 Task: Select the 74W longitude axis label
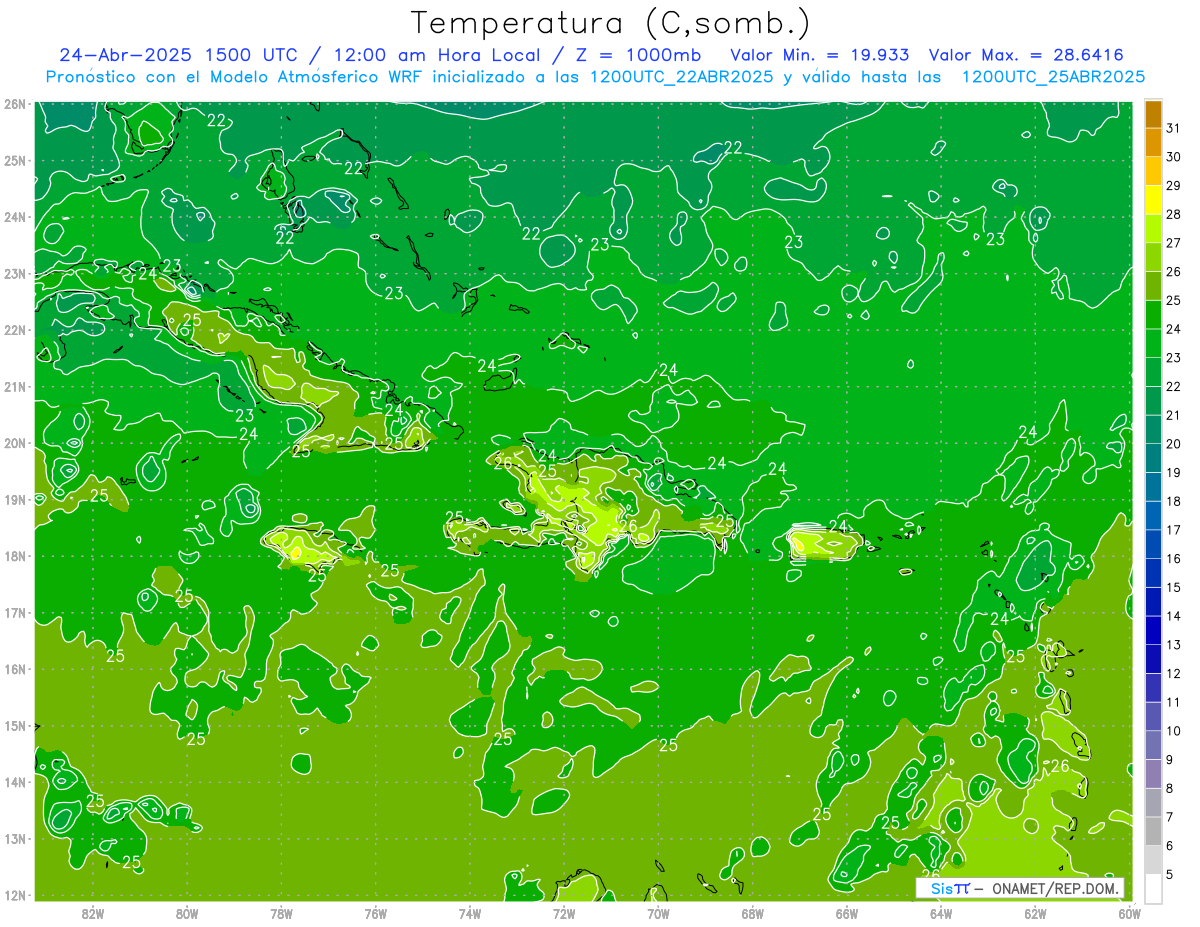click(470, 913)
